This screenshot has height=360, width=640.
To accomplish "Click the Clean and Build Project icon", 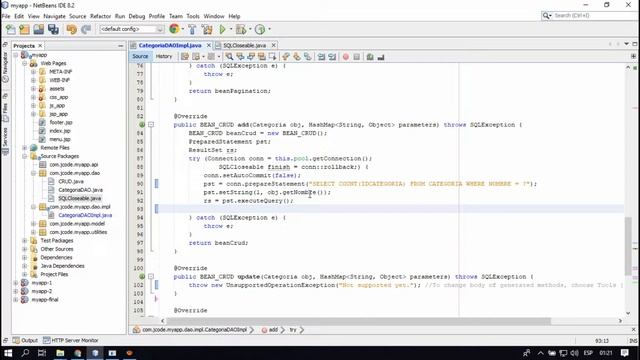I will click(207, 29).
